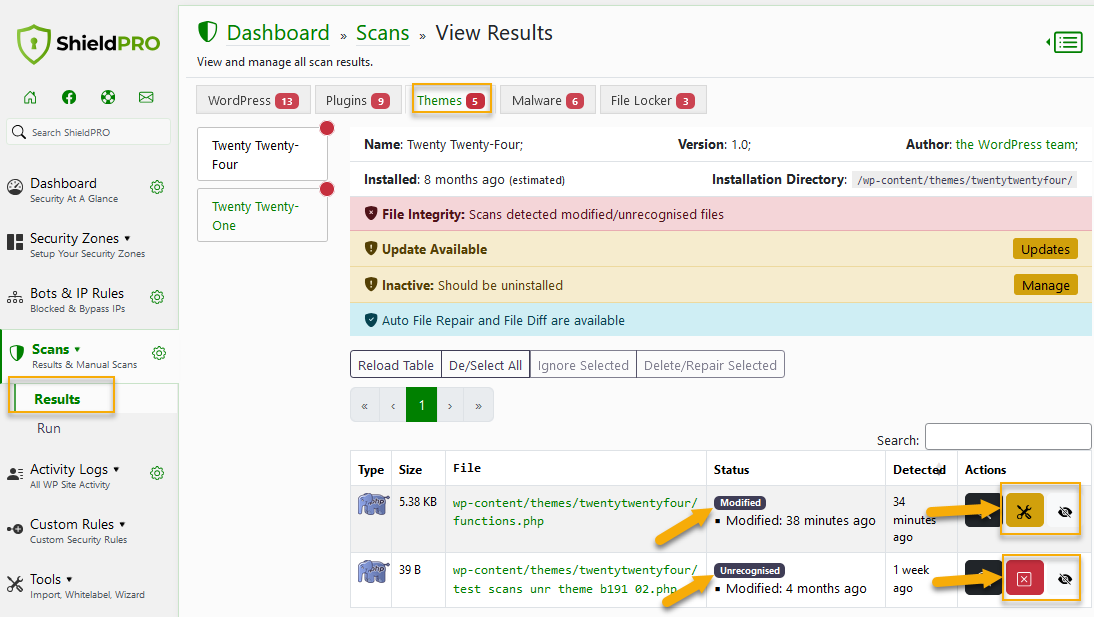Sort by the Detected column header

pyautogui.click(x=920, y=470)
